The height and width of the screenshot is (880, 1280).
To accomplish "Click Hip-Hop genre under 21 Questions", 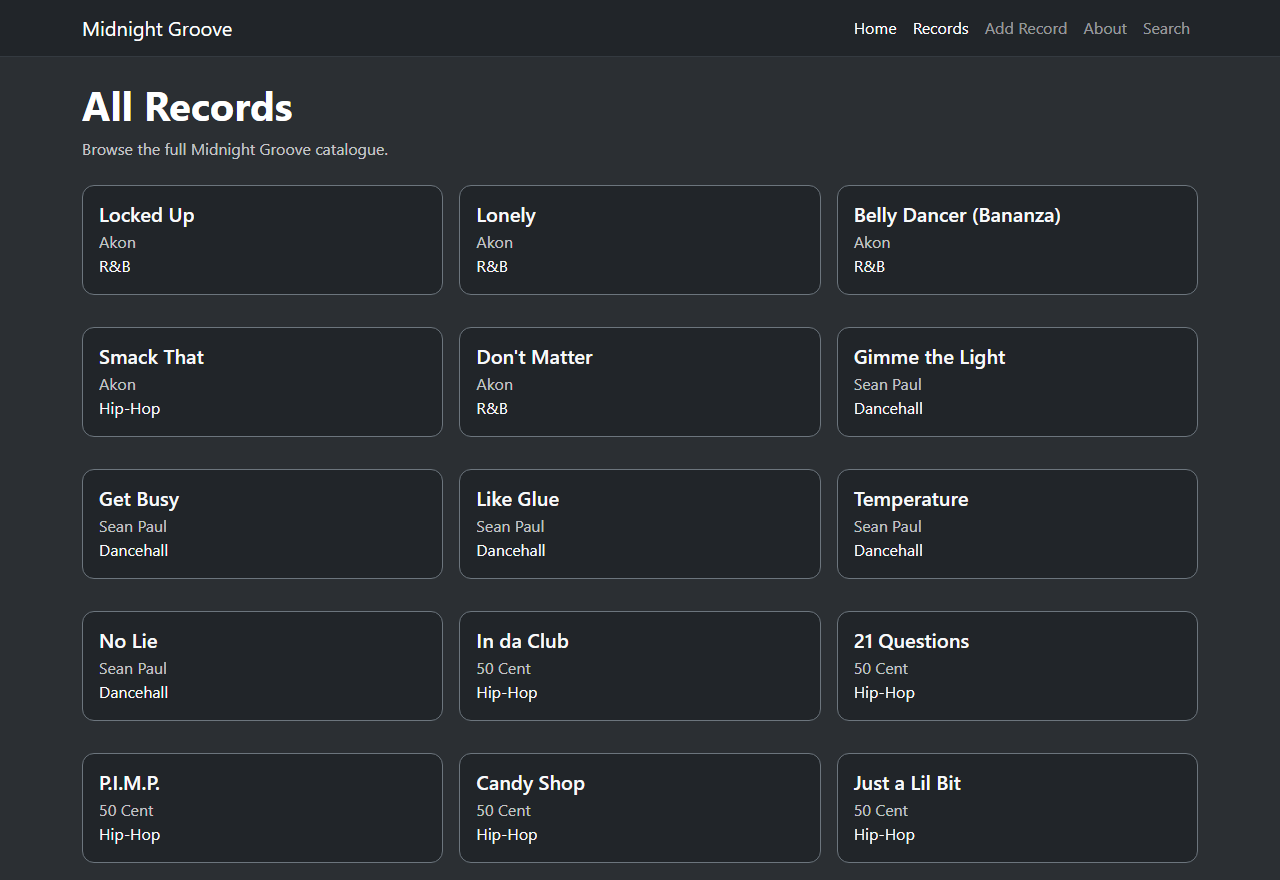I will coord(884,692).
